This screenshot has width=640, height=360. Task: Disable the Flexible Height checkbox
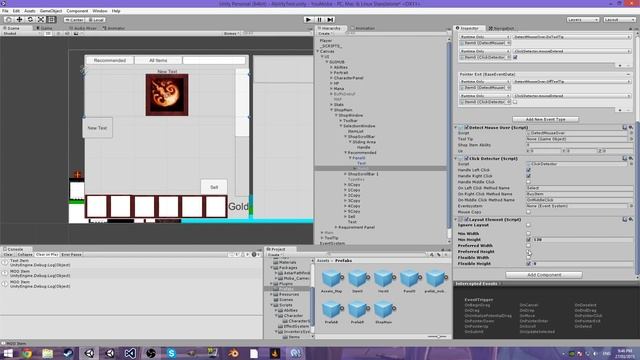tap(529, 264)
